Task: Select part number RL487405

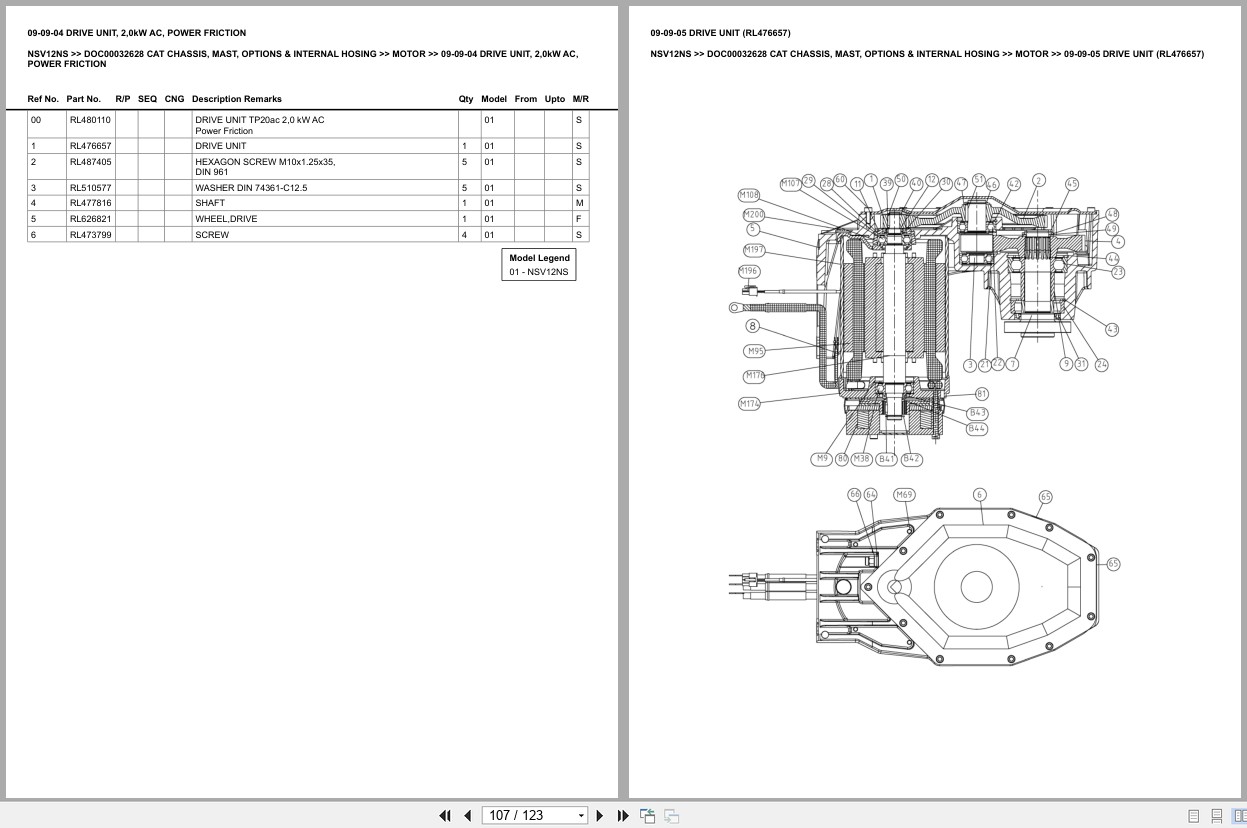Action: (90, 162)
